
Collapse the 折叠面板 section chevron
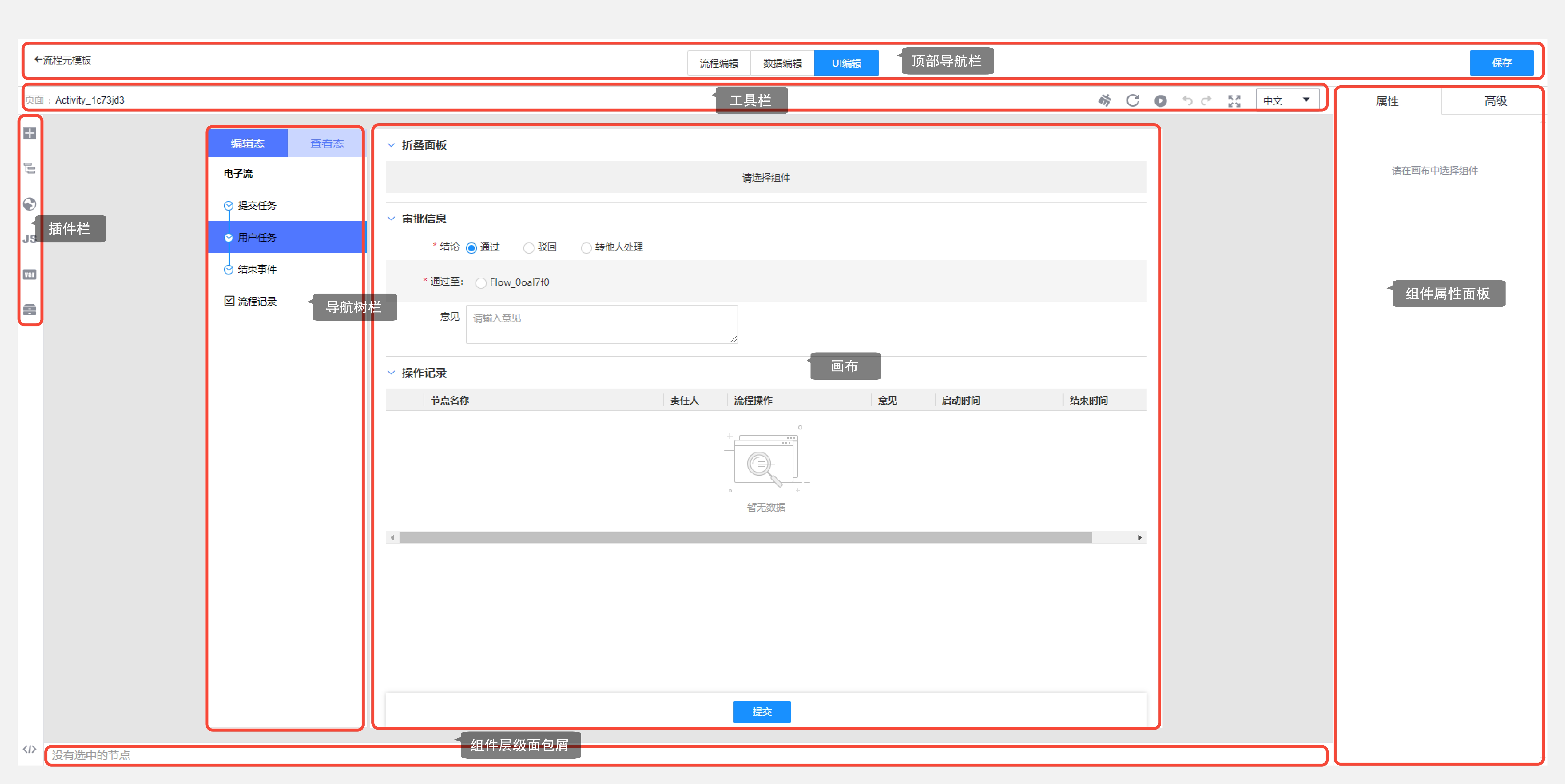click(391, 145)
